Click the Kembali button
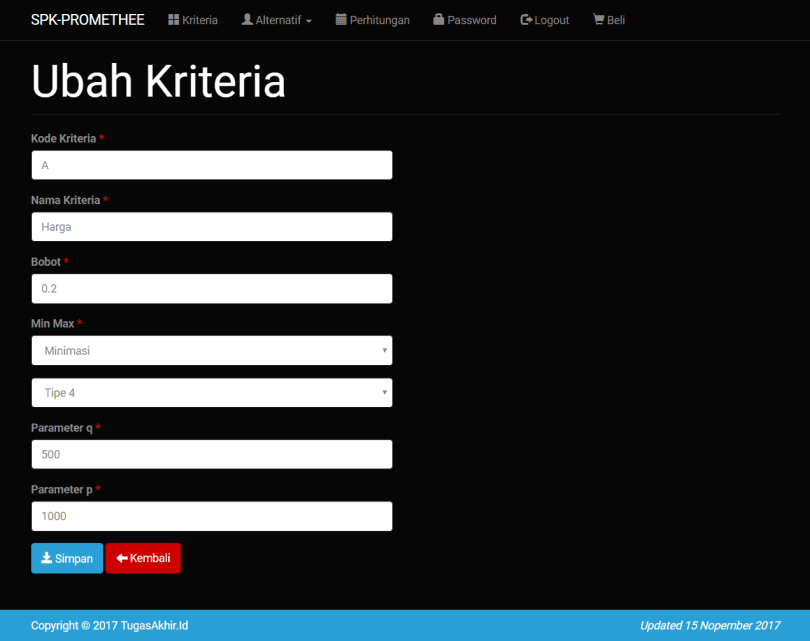This screenshot has height=641, width=810. [143, 558]
